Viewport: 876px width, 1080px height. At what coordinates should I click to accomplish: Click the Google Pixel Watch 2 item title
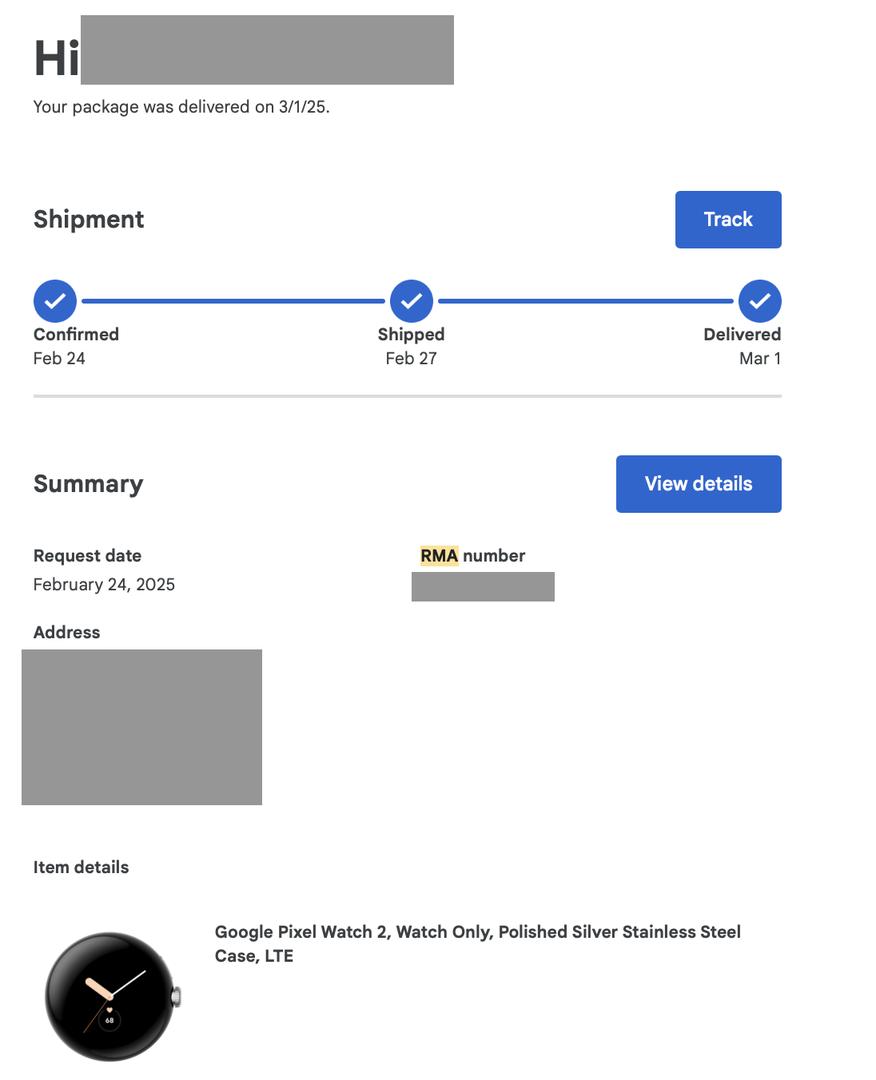(x=477, y=943)
